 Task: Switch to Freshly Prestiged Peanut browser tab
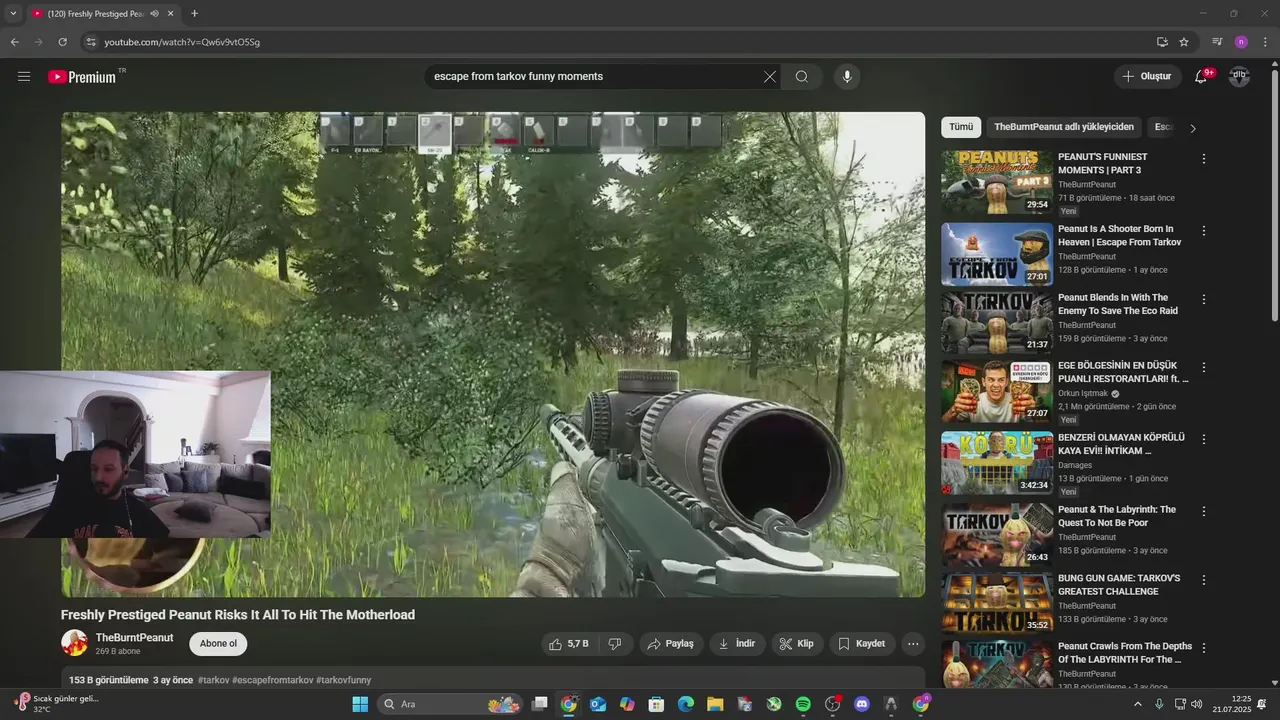(102, 14)
